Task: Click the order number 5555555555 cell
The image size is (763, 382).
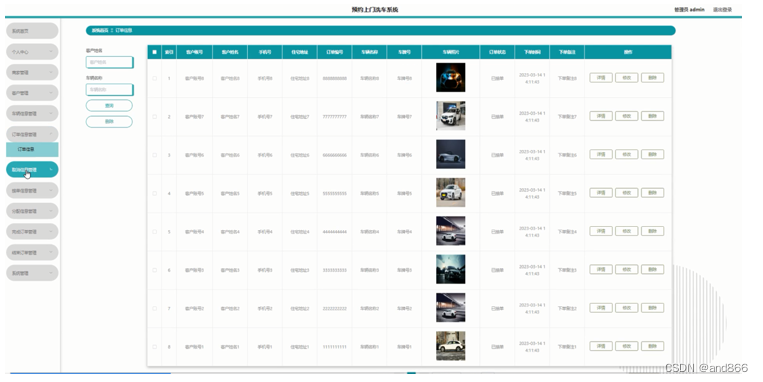Action: click(x=335, y=193)
